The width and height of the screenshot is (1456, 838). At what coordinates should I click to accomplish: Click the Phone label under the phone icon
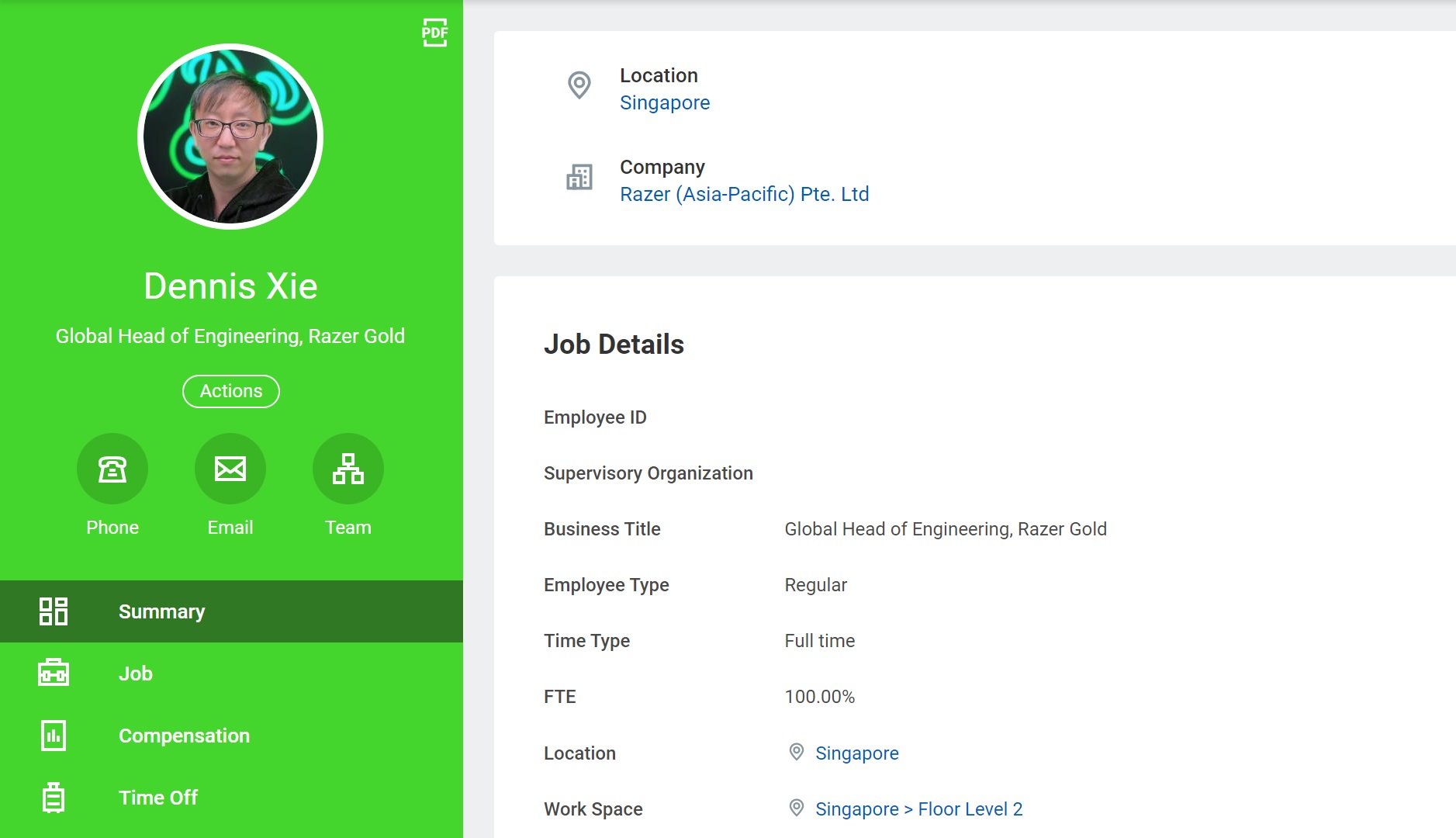112,528
